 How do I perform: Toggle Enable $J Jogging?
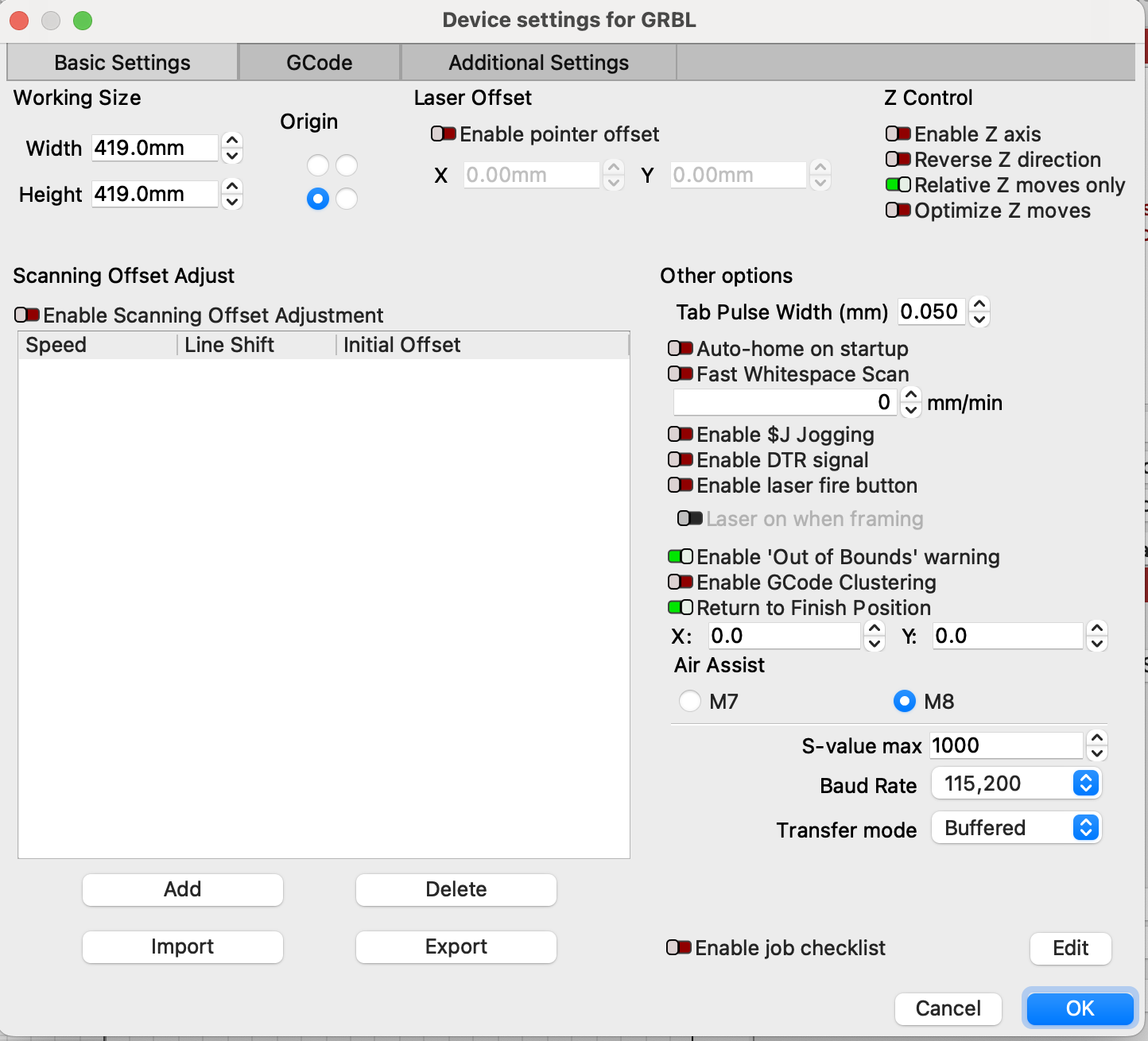click(681, 435)
